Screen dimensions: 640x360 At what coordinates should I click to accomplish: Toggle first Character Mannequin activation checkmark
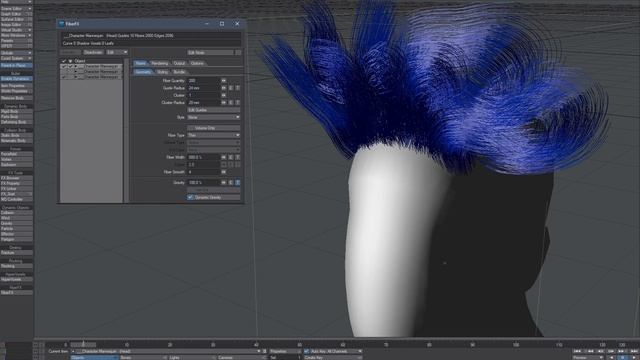click(64, 66)
